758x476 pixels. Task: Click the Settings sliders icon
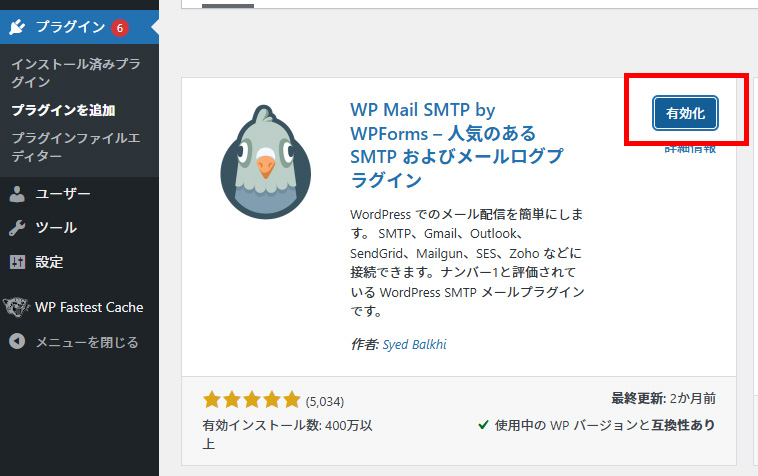tap(17, 262)
